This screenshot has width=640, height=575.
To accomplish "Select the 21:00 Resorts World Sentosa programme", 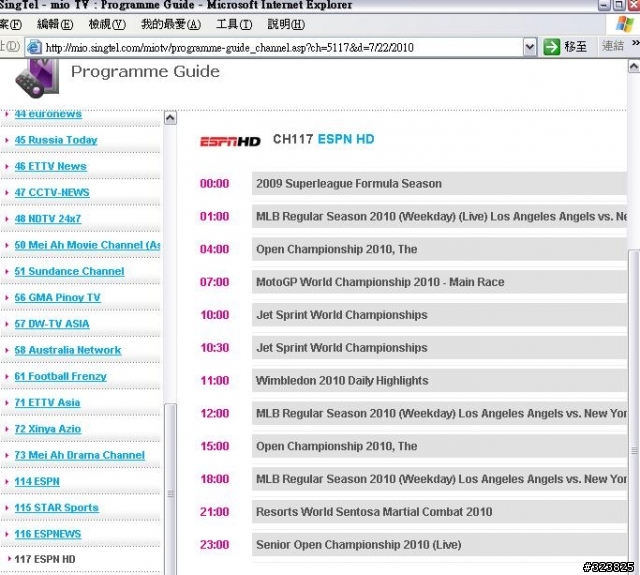I will click(374, 512).
